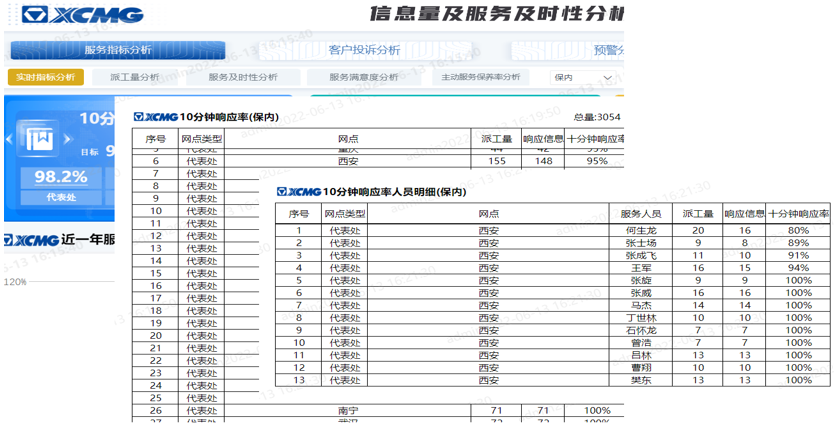This screenshot has width=834, height=423.
Task: Click the service person 张士场
Action: 641,243
